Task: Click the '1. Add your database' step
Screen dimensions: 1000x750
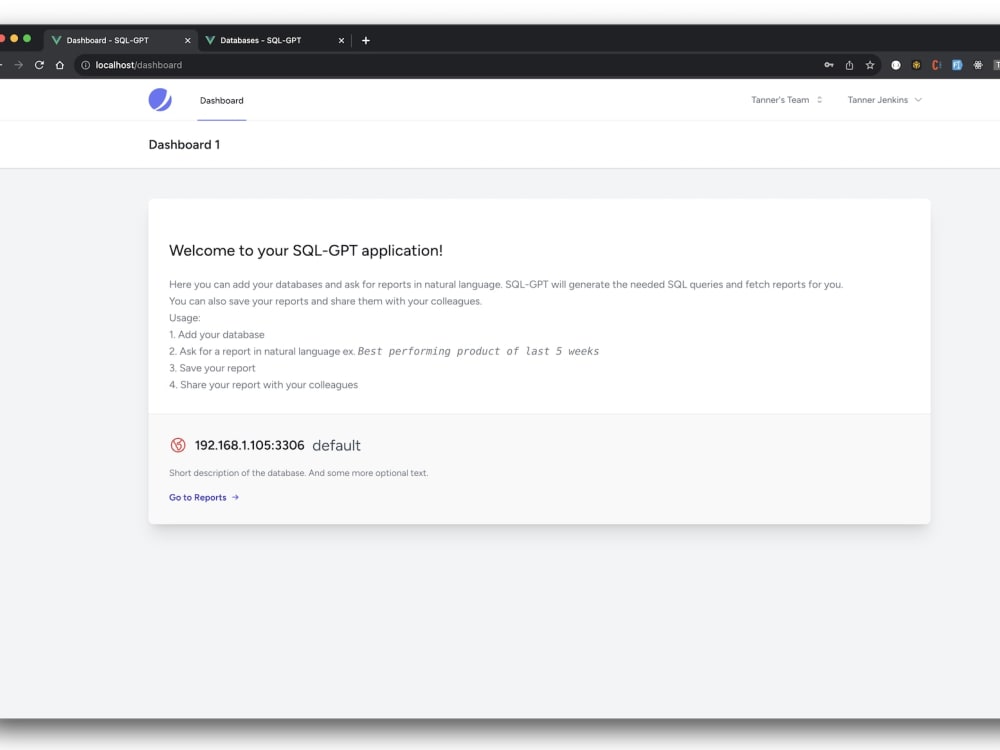Action: pos(217,335)
